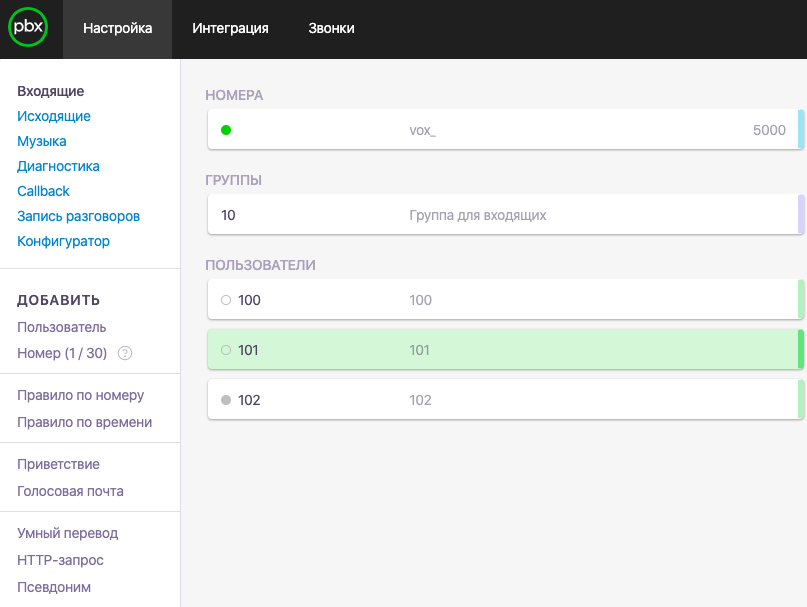The height and width of the screenshot is (607, 807).
Task: Click the purple color strip on group 10
Action: click(800, 215)
